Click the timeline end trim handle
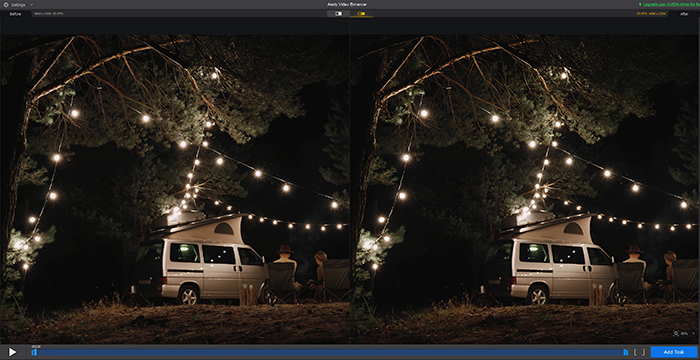700x360 pixels. coord(625,352)
